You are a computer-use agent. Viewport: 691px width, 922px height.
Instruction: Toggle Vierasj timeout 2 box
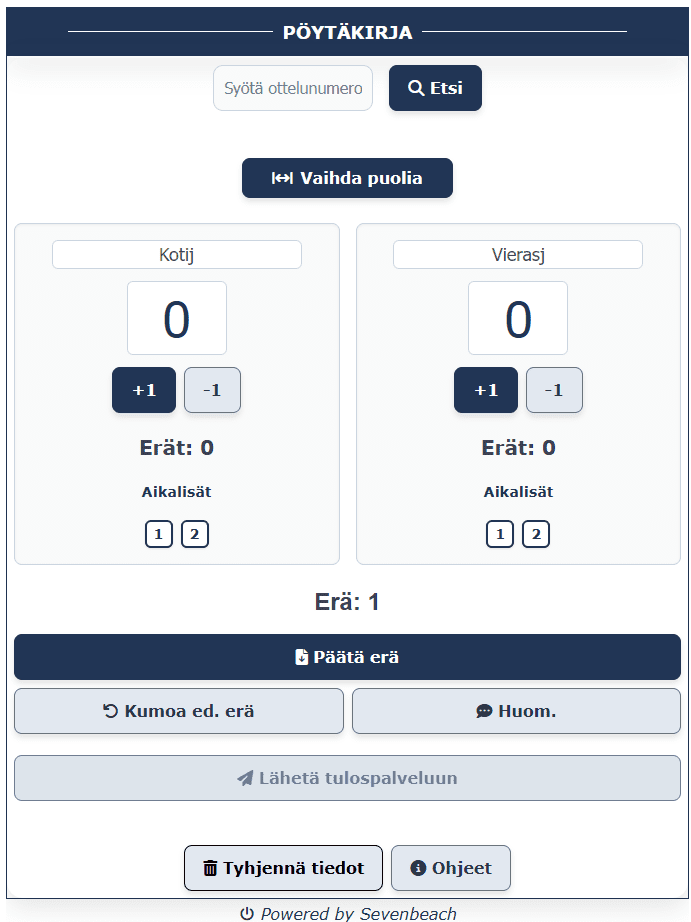tap(536, 534)
